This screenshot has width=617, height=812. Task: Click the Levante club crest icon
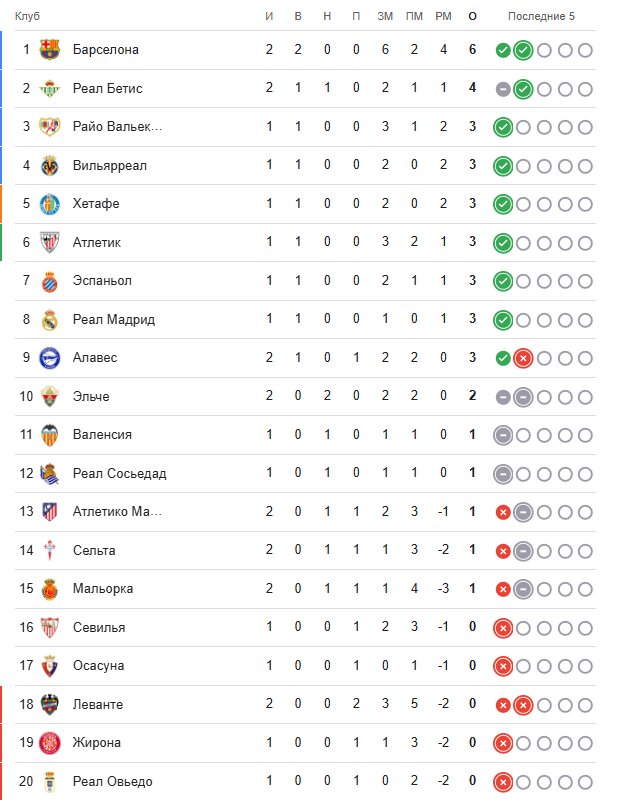click(x=49, y=705)
